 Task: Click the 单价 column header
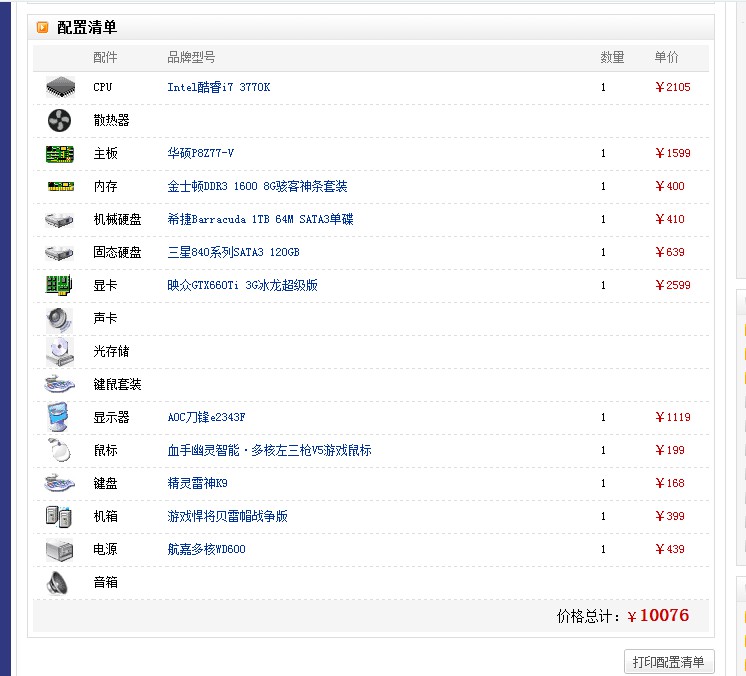pos(667,58)
